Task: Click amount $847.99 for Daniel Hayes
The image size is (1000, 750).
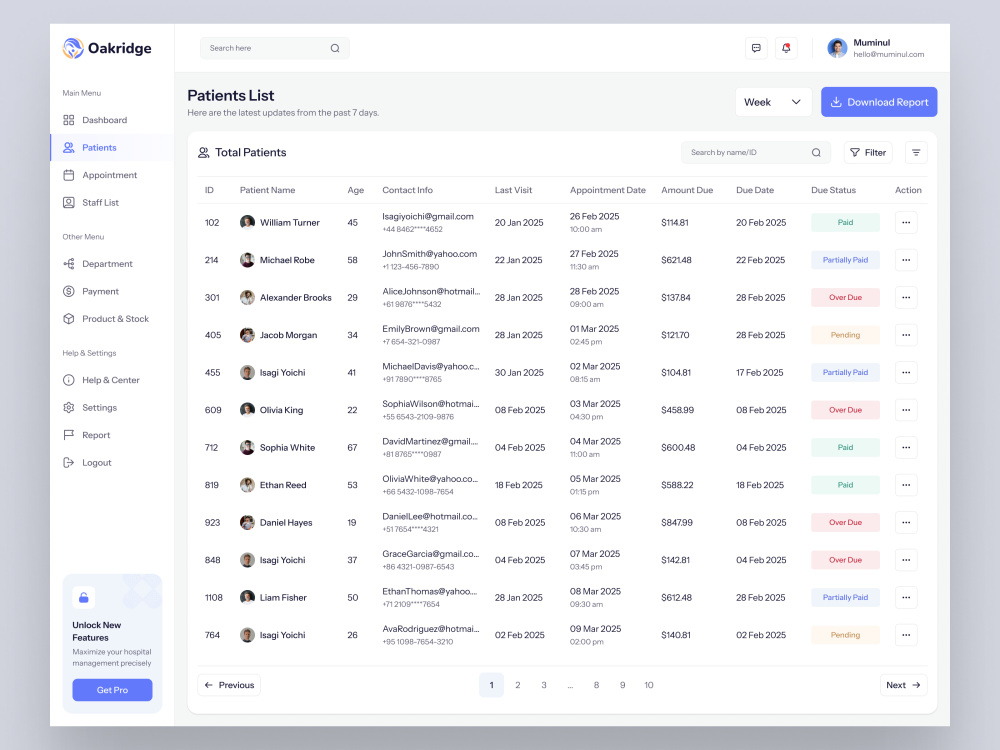Action: tap(677, 522)
